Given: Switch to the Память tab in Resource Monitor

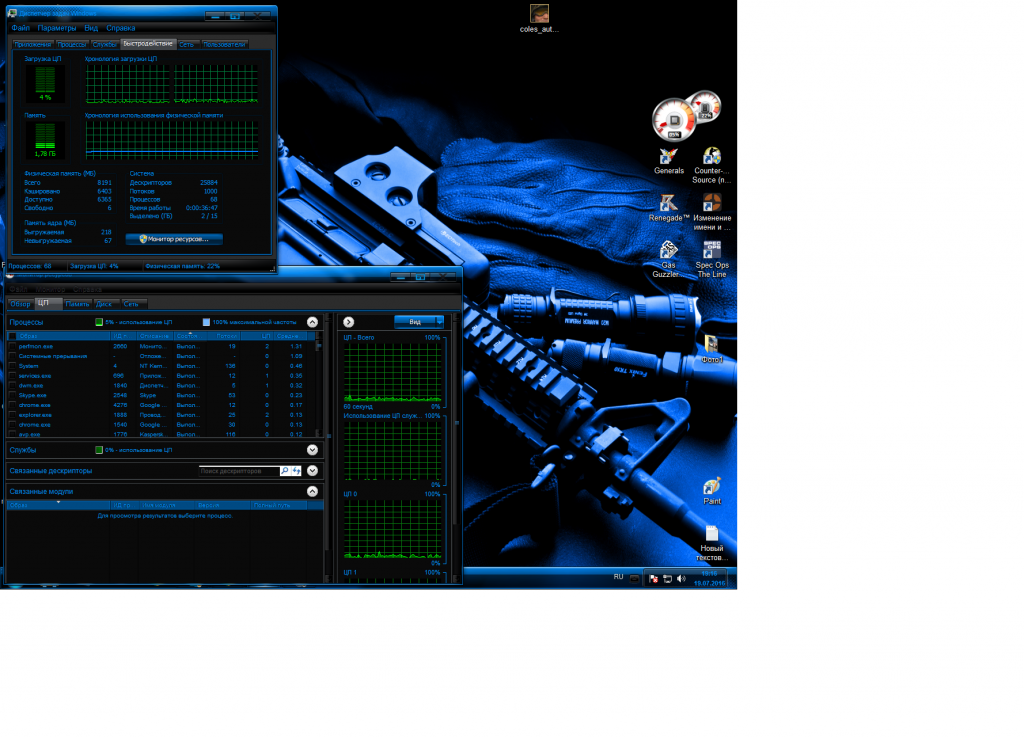Looking at the screenshot, I should tap(77, 303).
